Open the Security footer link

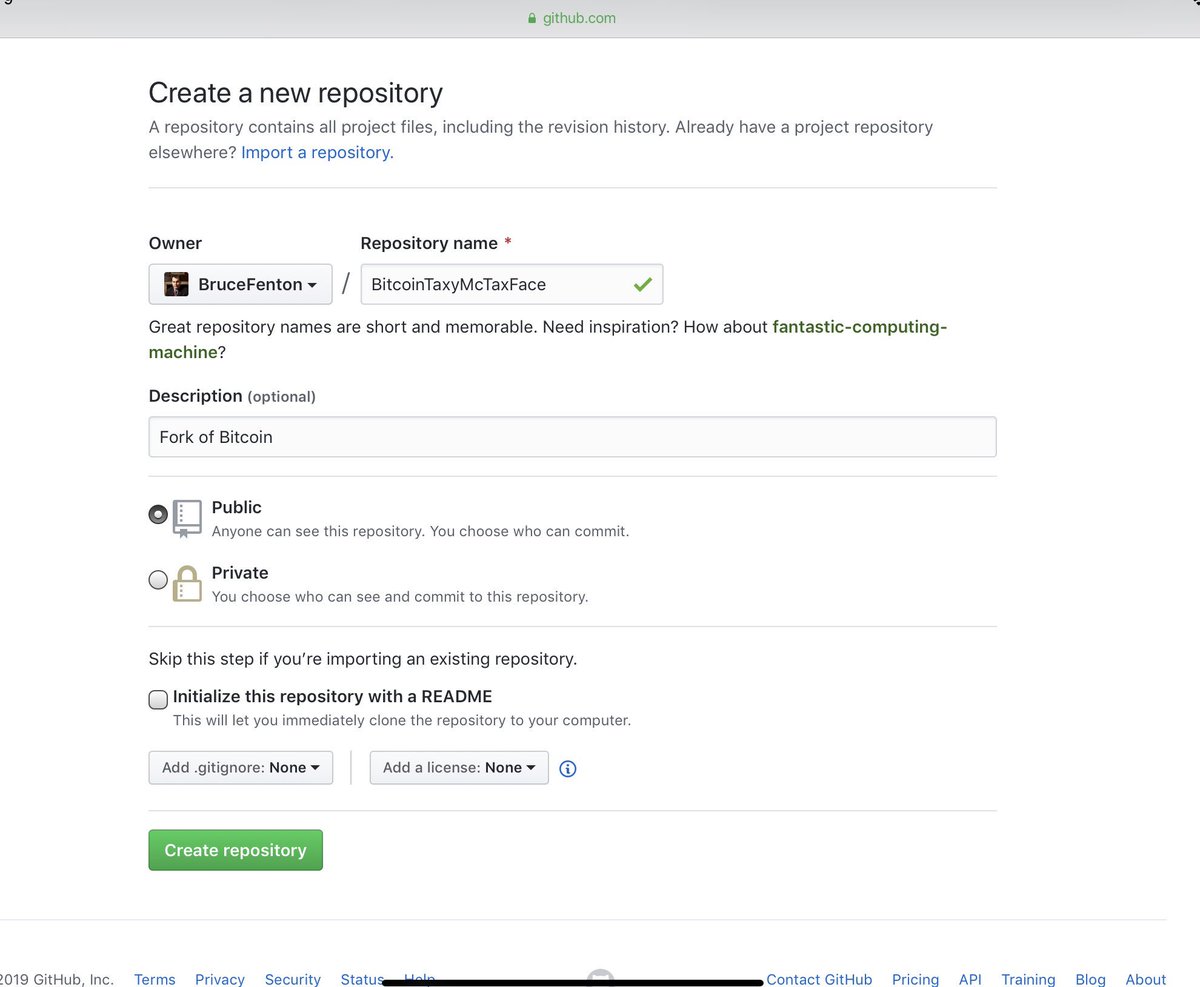coord(293,979)
